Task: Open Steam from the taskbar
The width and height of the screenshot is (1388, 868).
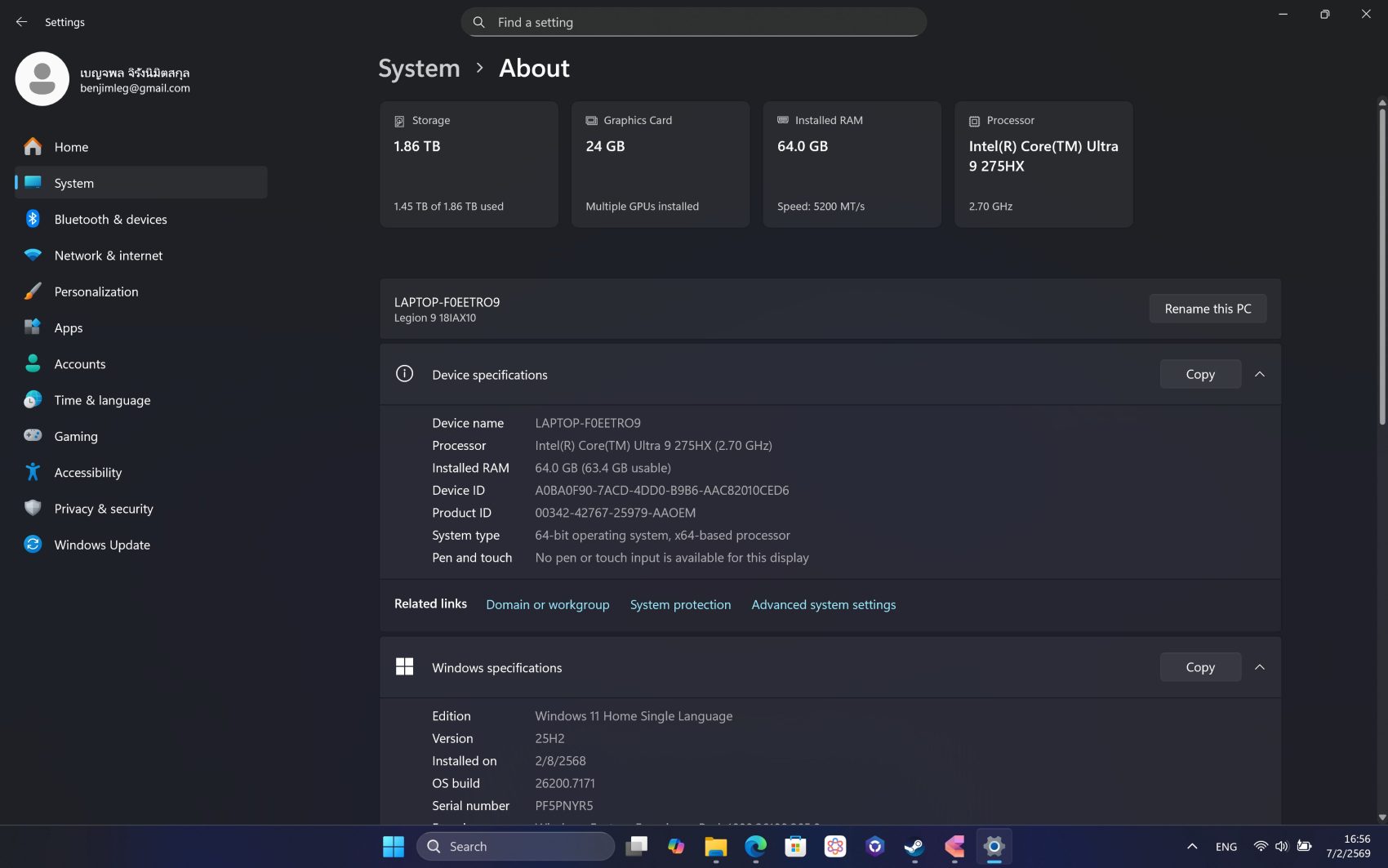Action: point(914,847)
